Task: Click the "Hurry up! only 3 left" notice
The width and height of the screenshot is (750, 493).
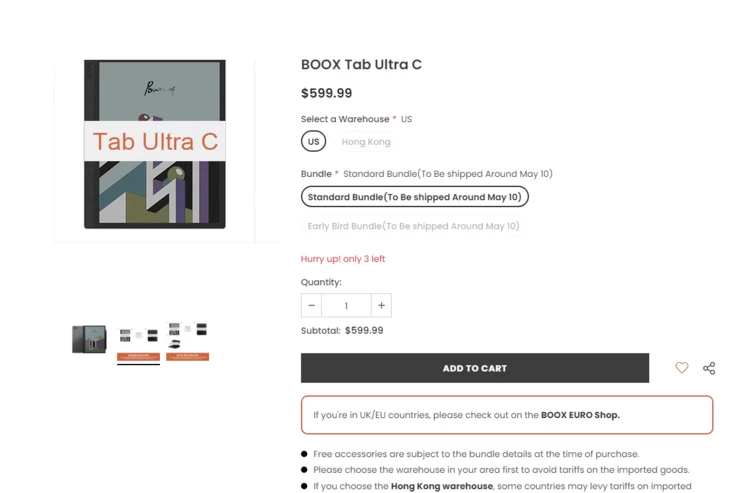Action: [343, 259]
